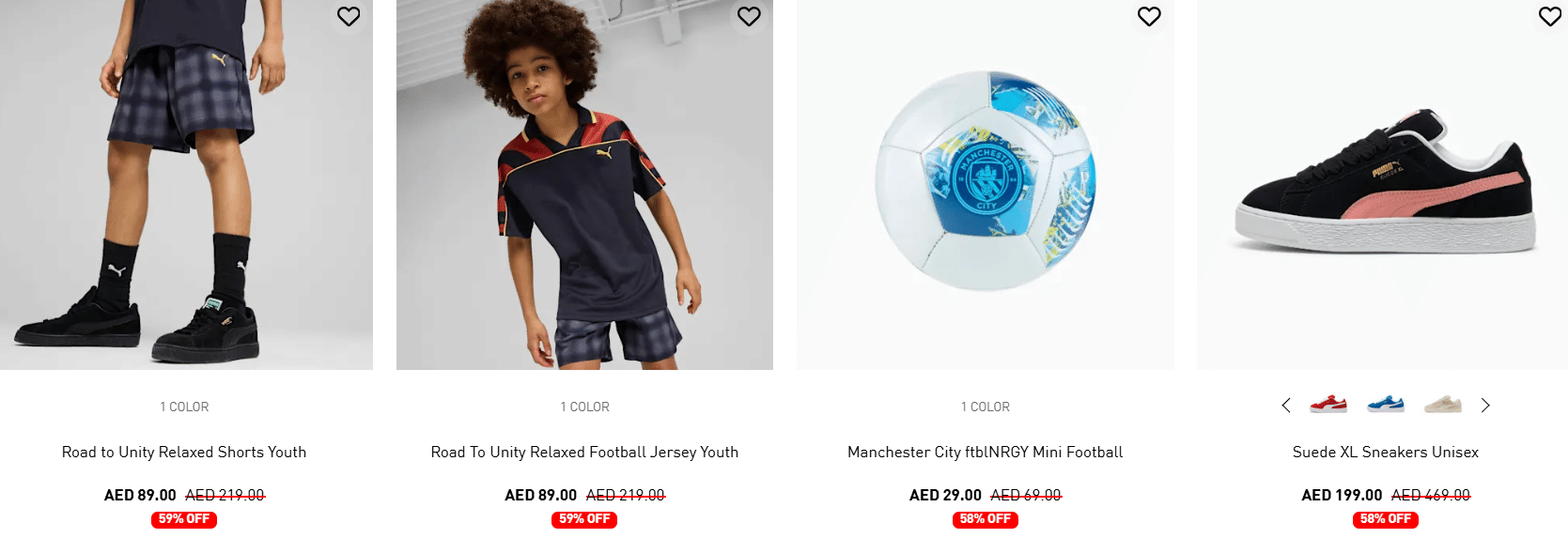Viewport: 1568px width, 538px height.
Task: Choose the blue Suede XL color variant
Action: [x=1386, y=405]
